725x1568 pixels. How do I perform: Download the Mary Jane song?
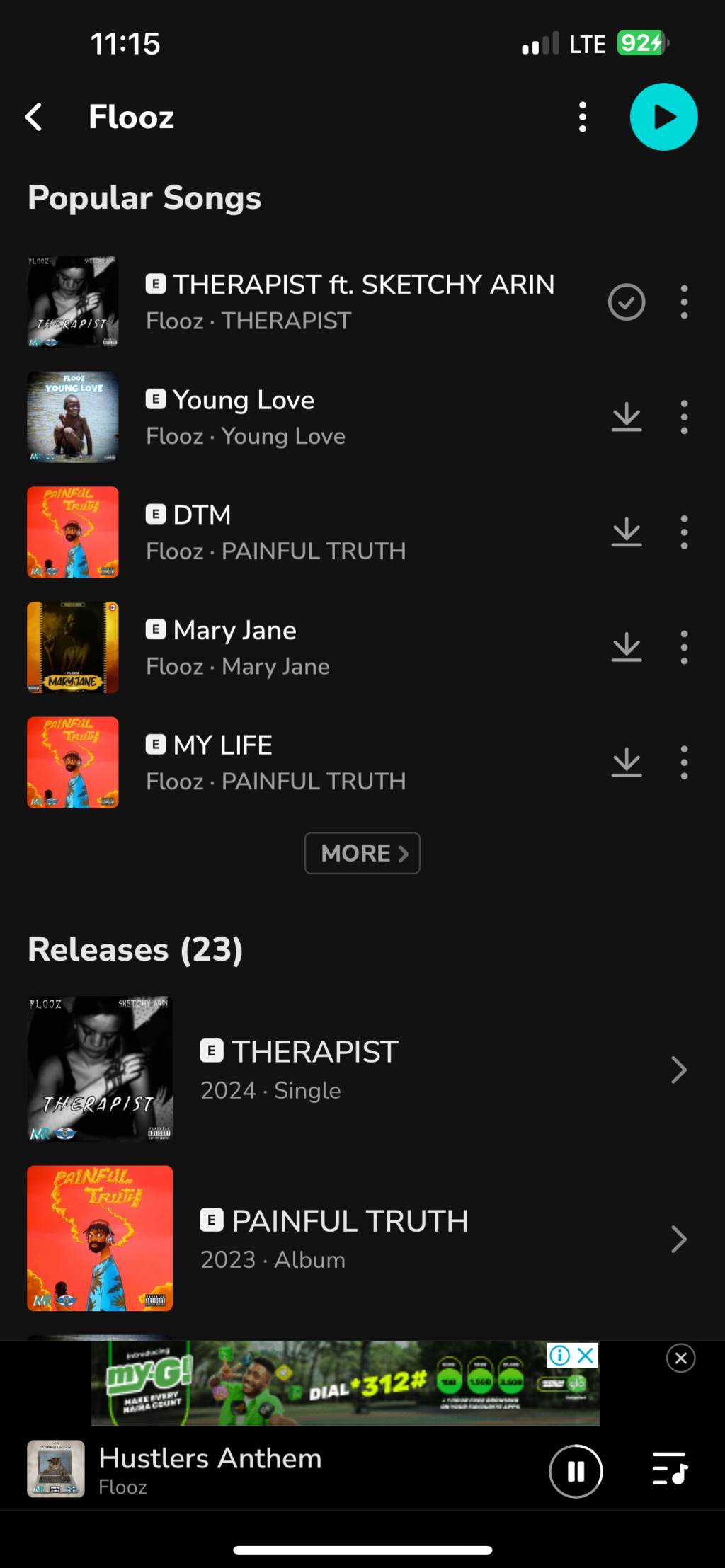tap(627, 648)
